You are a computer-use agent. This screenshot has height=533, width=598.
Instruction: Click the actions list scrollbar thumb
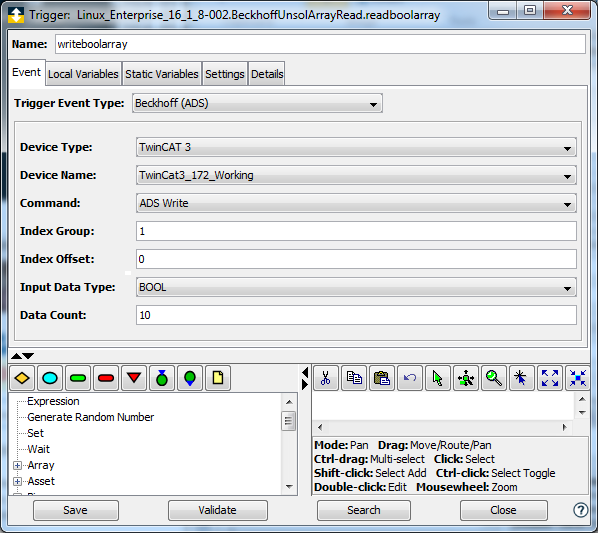(x=289, y=421)
